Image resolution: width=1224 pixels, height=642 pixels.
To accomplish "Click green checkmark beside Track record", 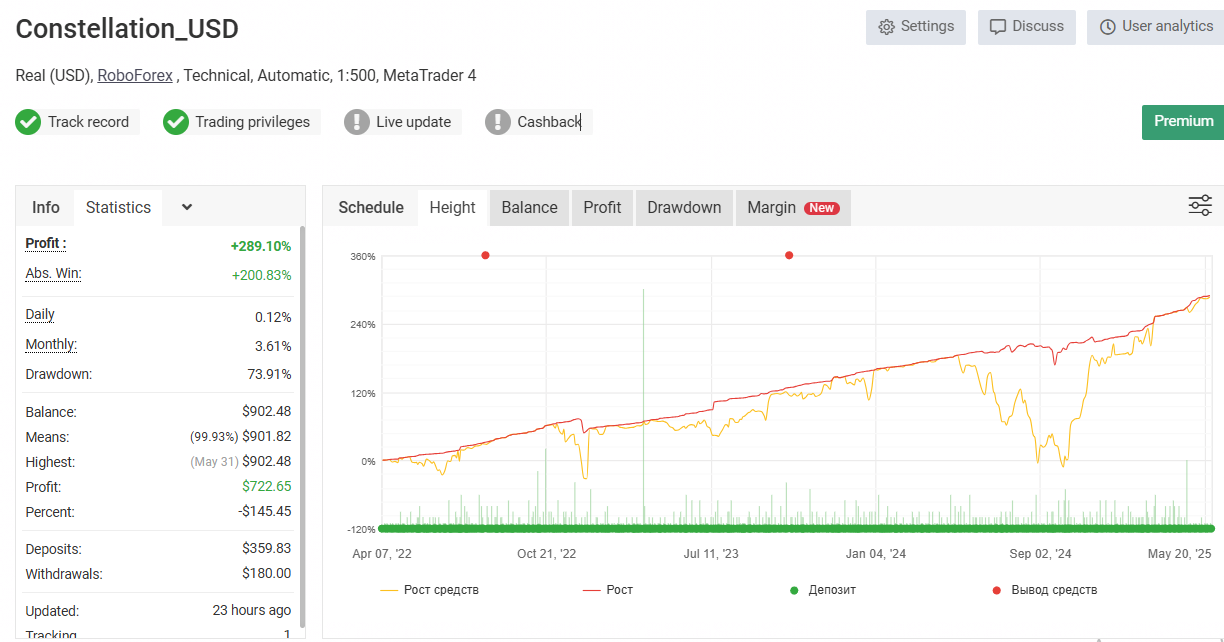I will [x=28, y=122].
